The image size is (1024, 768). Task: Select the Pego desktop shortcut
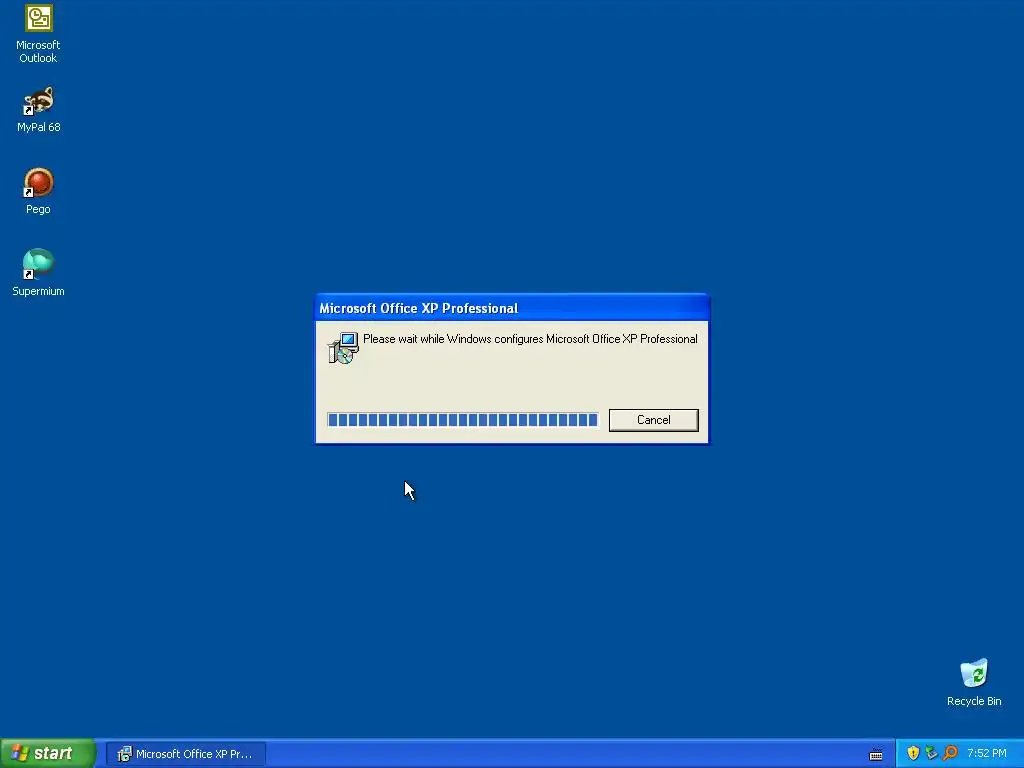(x=38, y=191)
